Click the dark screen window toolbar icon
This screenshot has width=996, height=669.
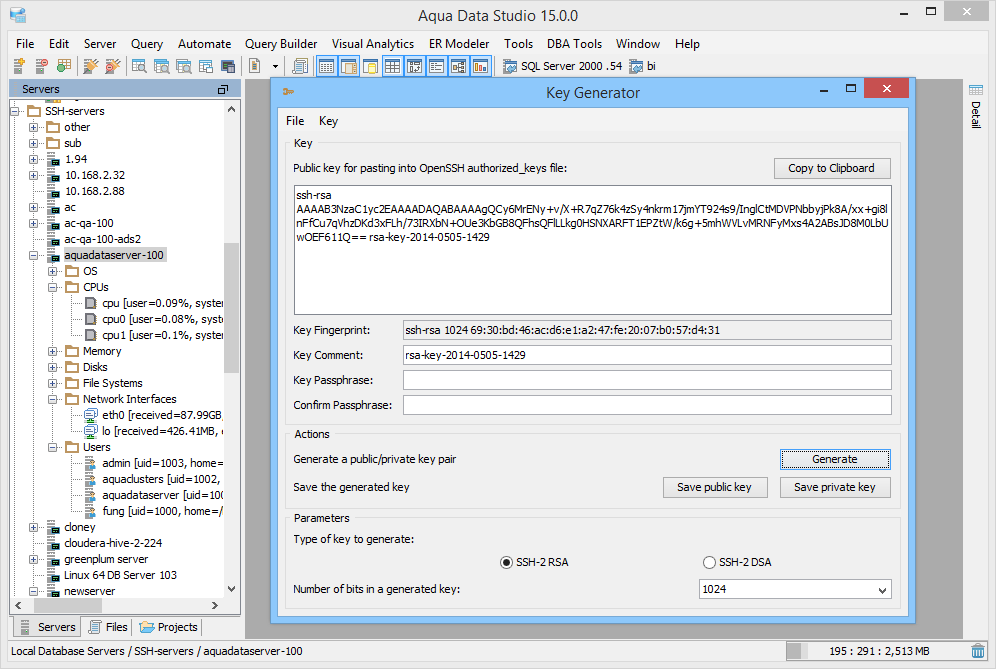[228, 65]
